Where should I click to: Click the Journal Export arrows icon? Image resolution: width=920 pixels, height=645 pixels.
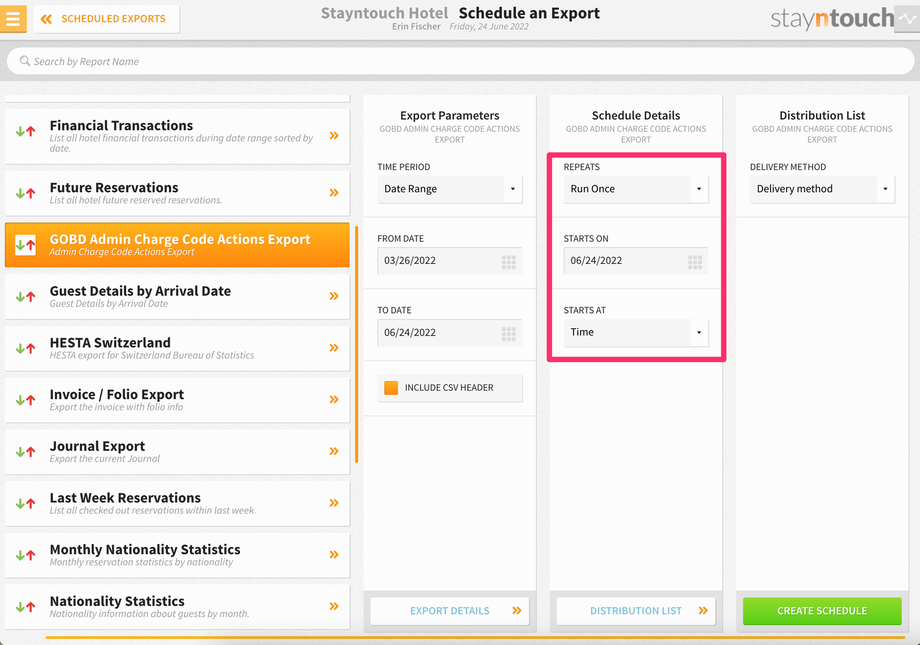coord(25,451)
